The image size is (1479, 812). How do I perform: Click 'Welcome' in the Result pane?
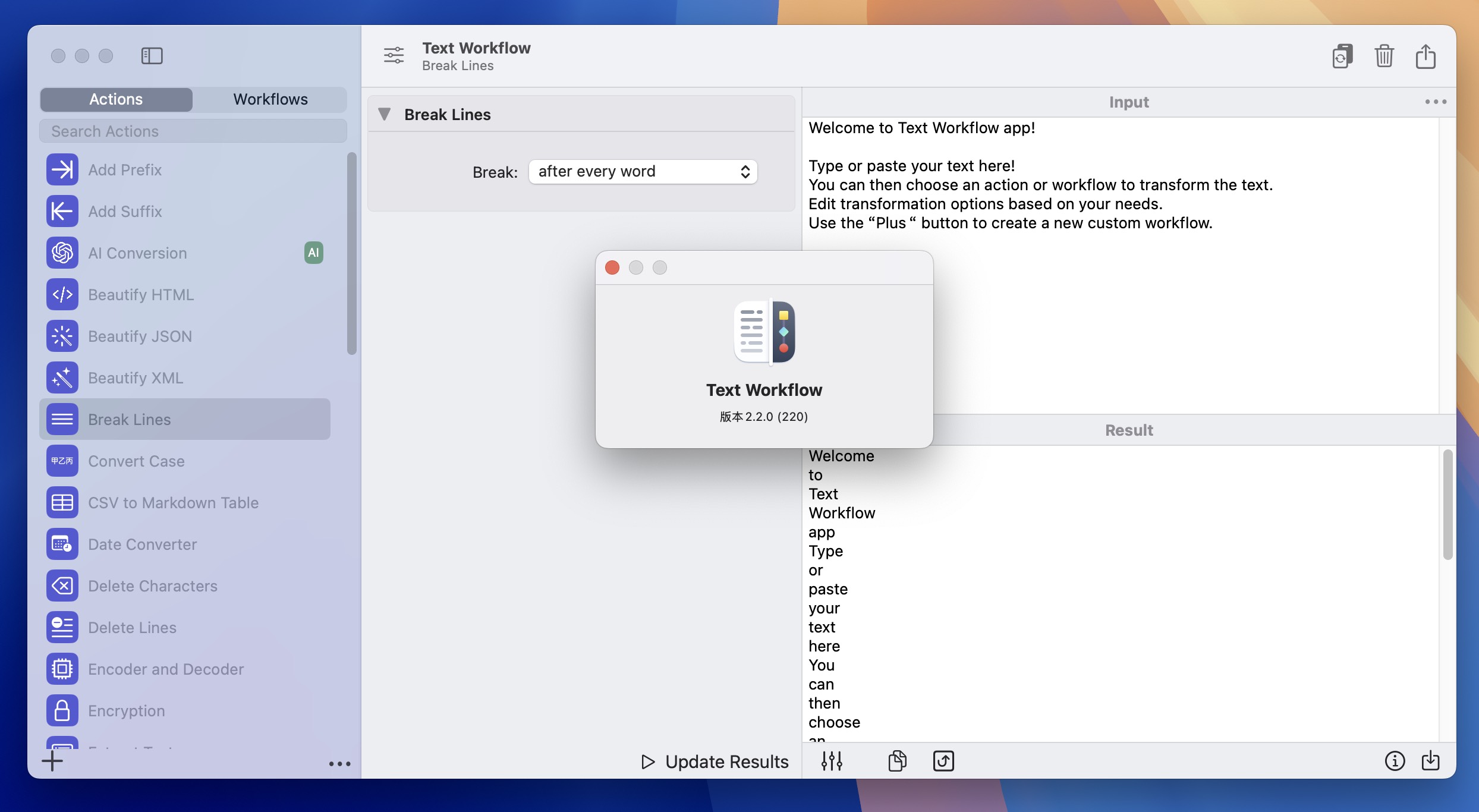point(841,456)
